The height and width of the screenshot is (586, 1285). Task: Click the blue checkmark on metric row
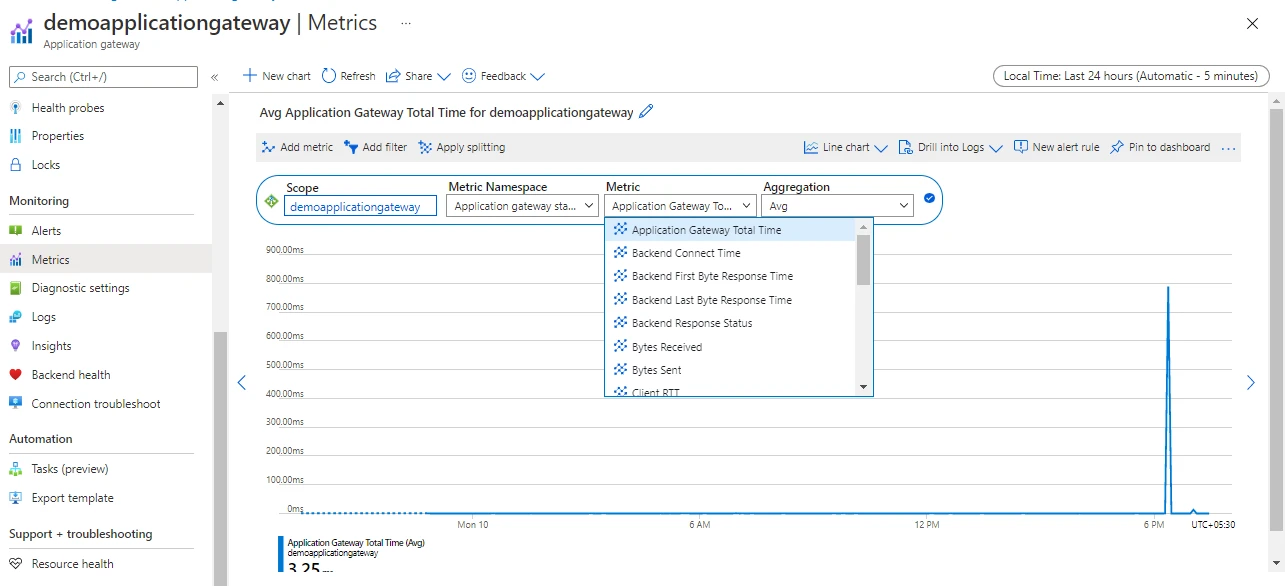929,198
